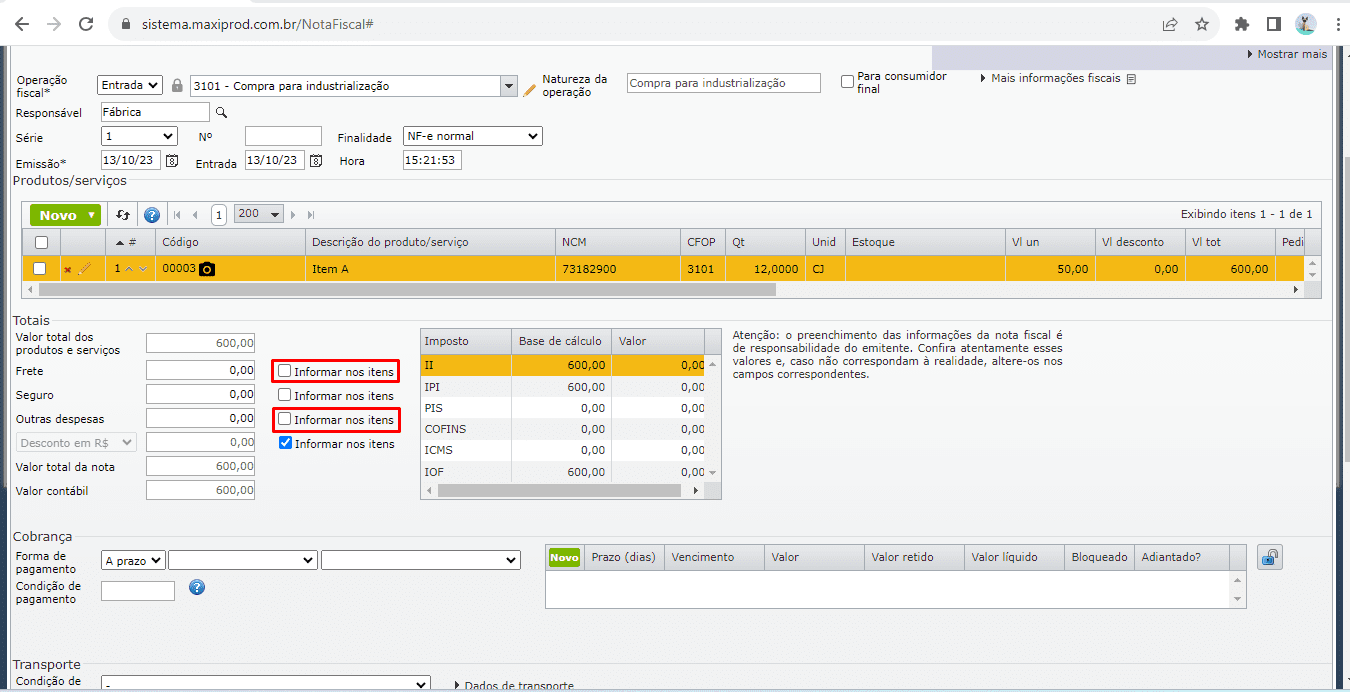This screenshot has width=1350, height=692.
Task: Click the camera icon beside code 00003
Action: [207, 269]
